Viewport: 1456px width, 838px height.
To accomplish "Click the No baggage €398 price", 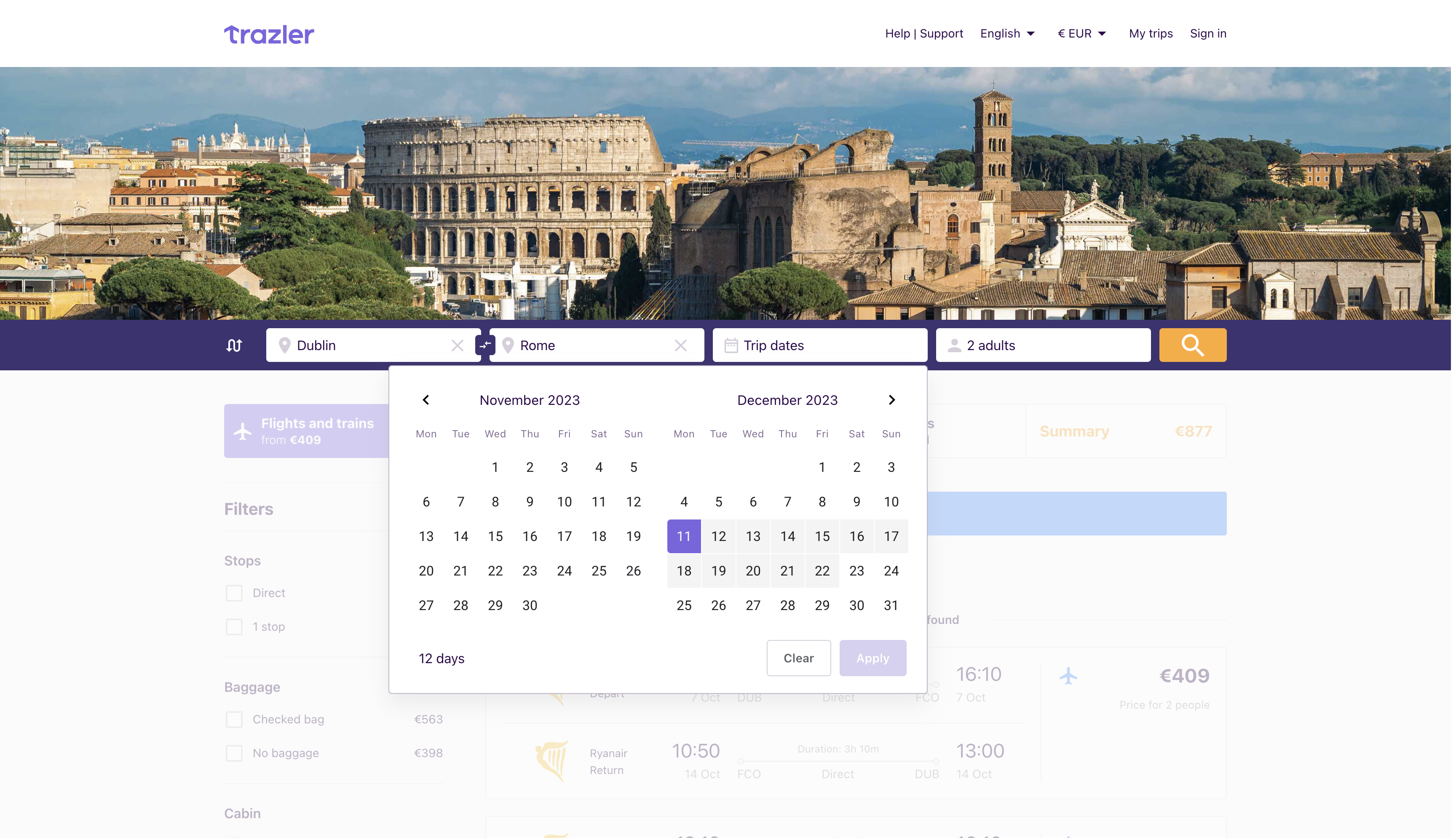I will [428, 753].
